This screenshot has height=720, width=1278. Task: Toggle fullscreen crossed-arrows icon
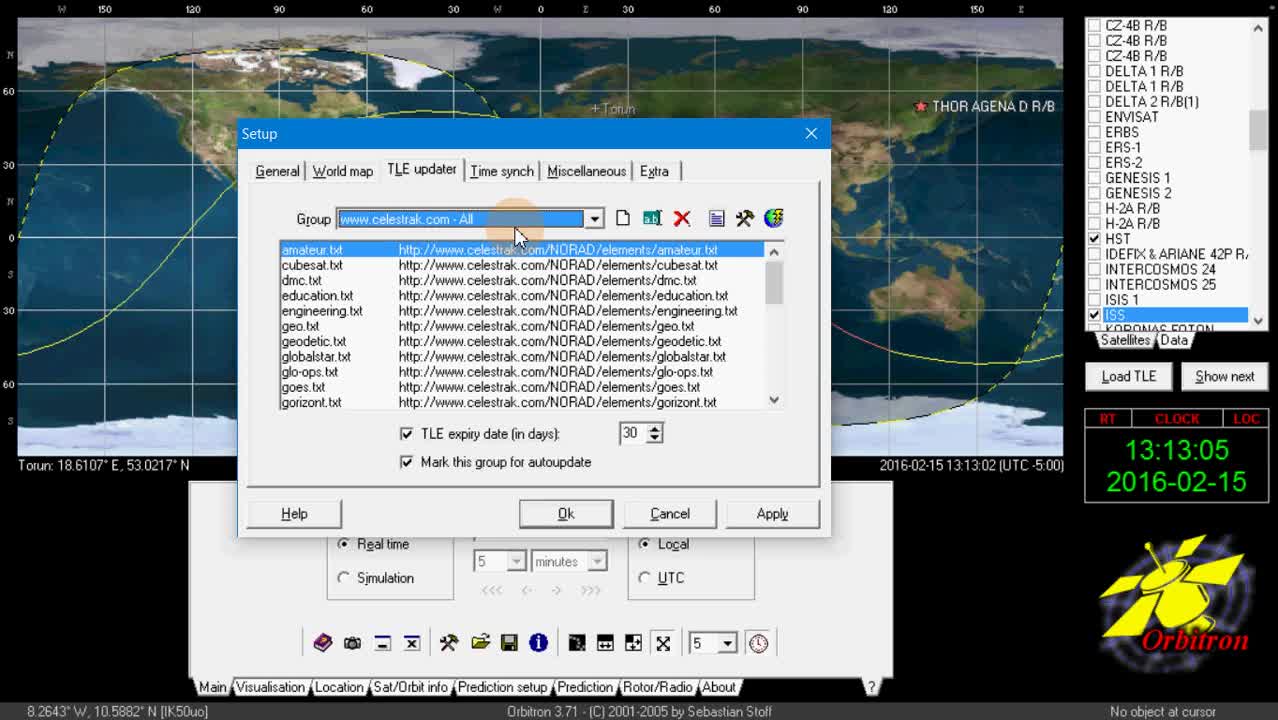point(663,643)
